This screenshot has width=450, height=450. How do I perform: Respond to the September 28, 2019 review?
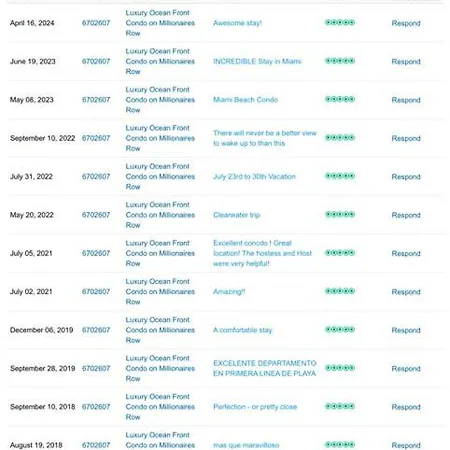(406, 368)
